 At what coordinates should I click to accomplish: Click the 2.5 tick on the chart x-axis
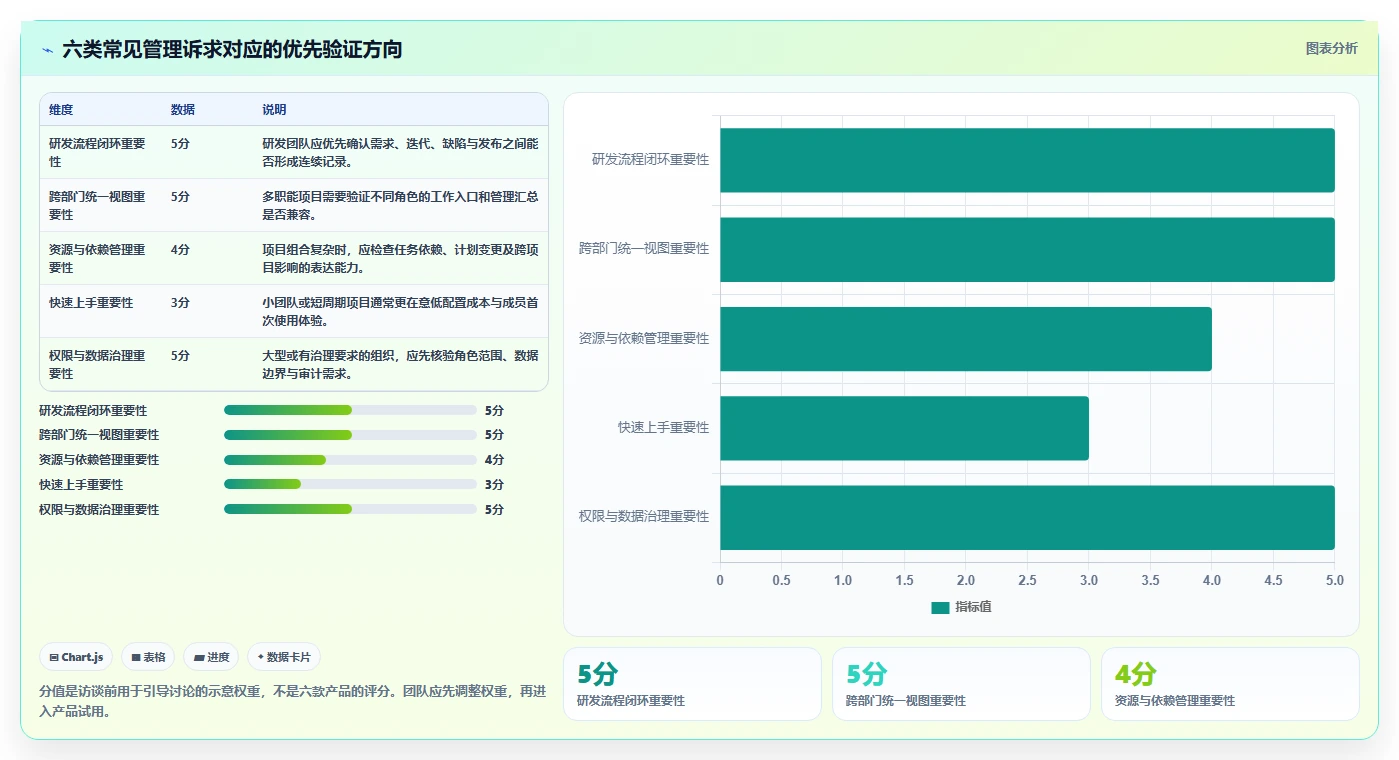point(1027,580)
